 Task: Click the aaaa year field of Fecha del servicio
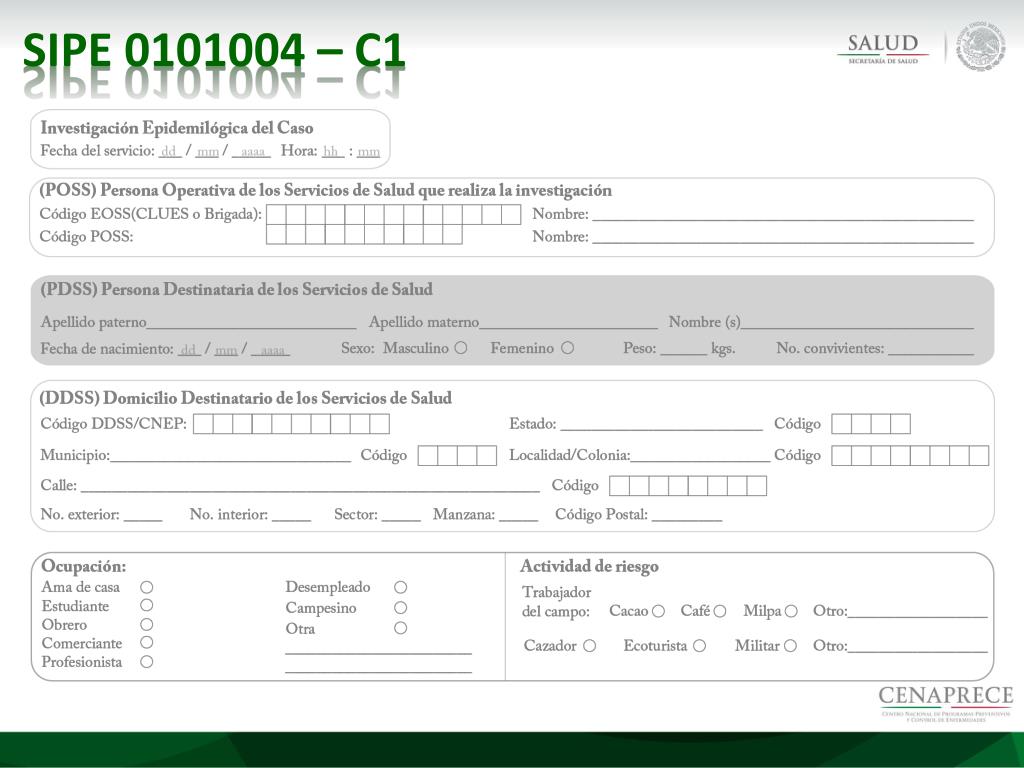tap(251, 152)
